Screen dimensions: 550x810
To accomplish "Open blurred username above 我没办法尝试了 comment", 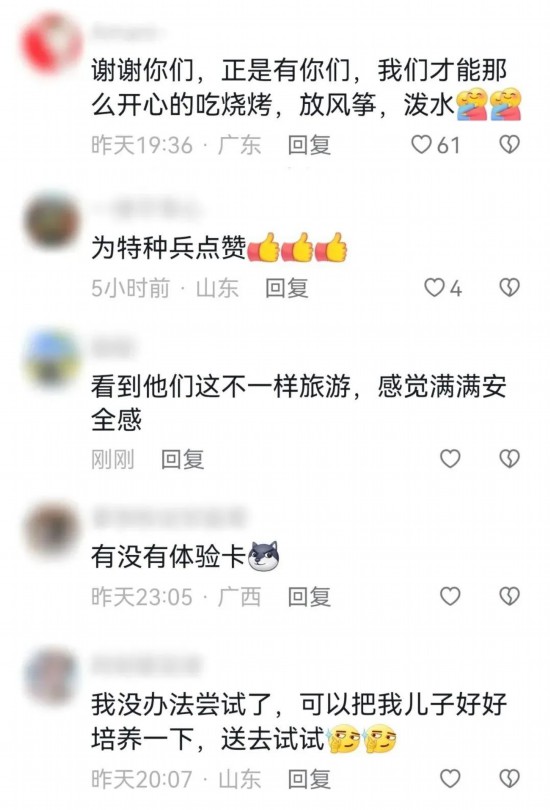I will (146, 665).
